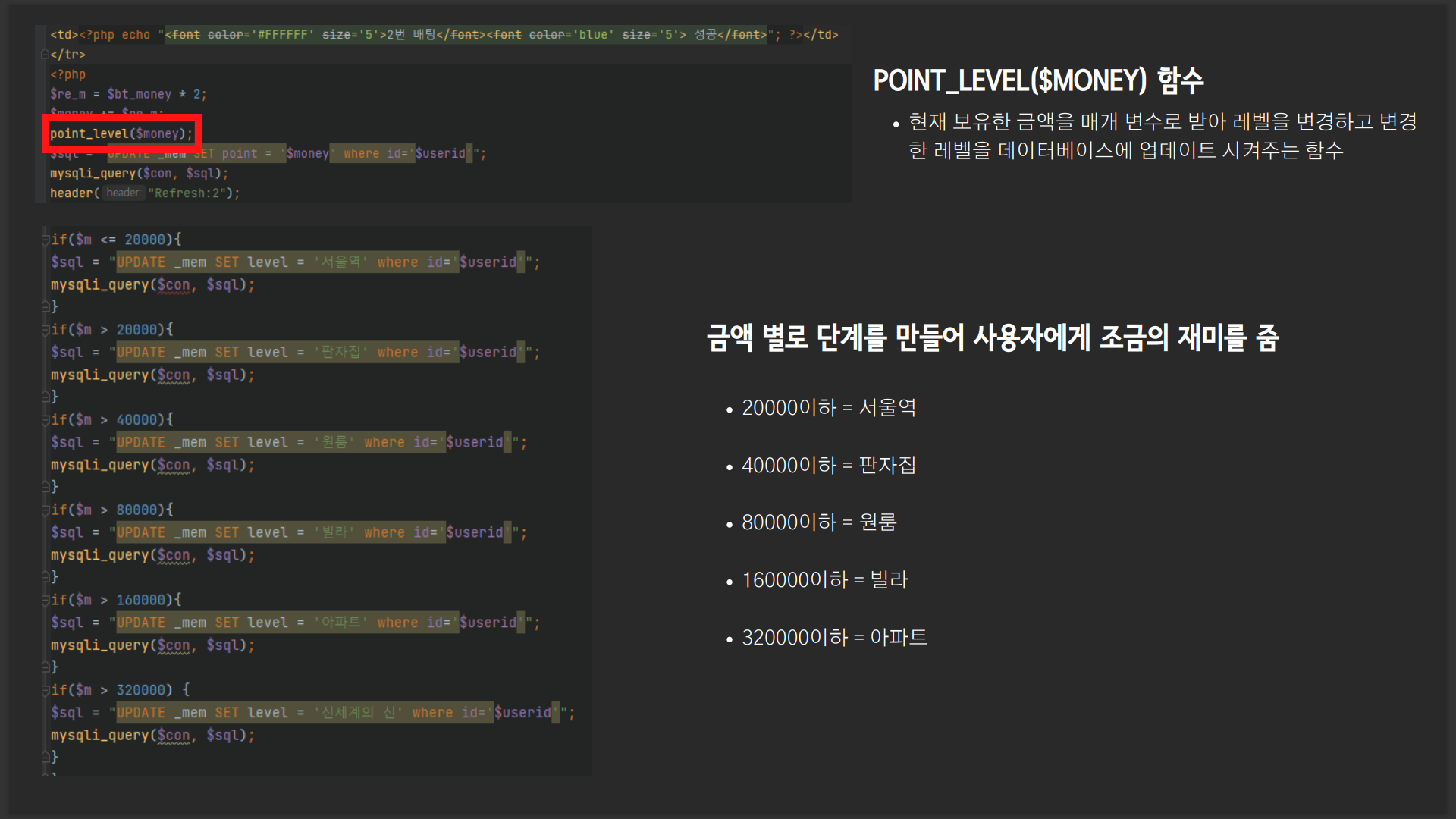This screenshot has width=1456, height=819.
Task: Click the '성공' text in the echo line
Action: coord(705,35)
